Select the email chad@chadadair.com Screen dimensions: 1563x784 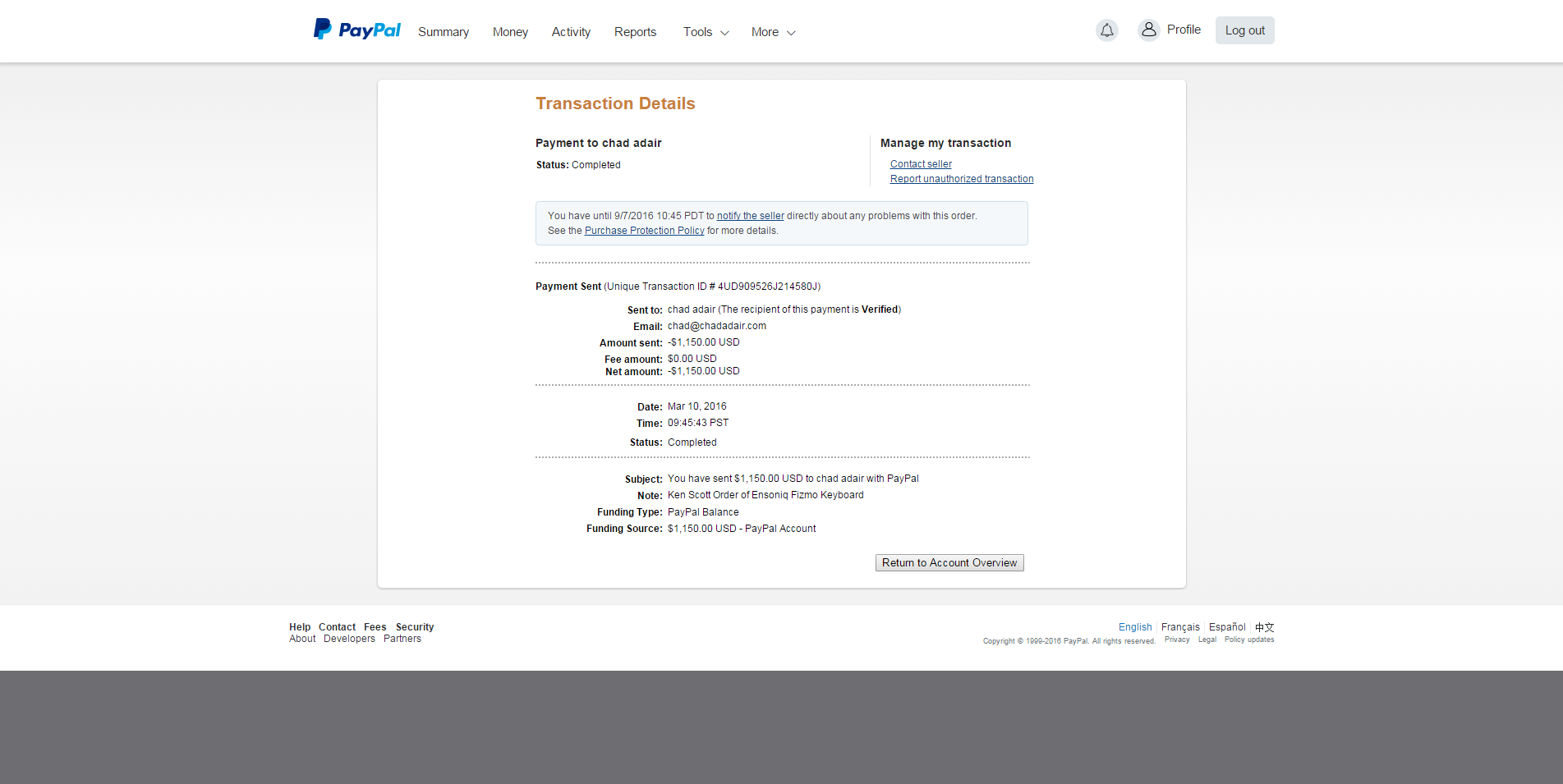[x=717, y=326]
